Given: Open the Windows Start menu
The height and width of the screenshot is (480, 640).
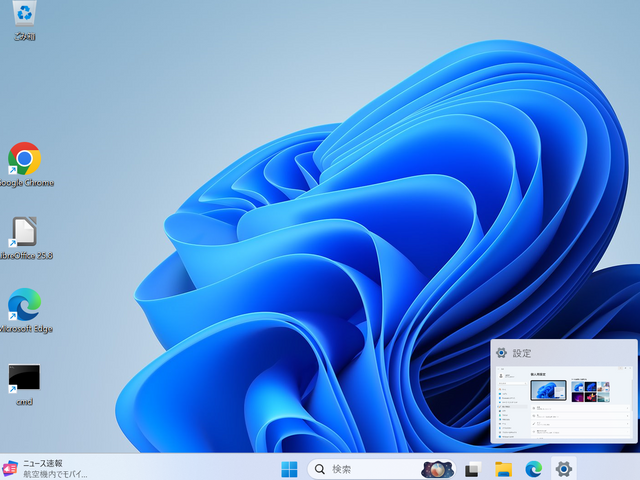Looking at the screenshot, I should pos(290,469).
